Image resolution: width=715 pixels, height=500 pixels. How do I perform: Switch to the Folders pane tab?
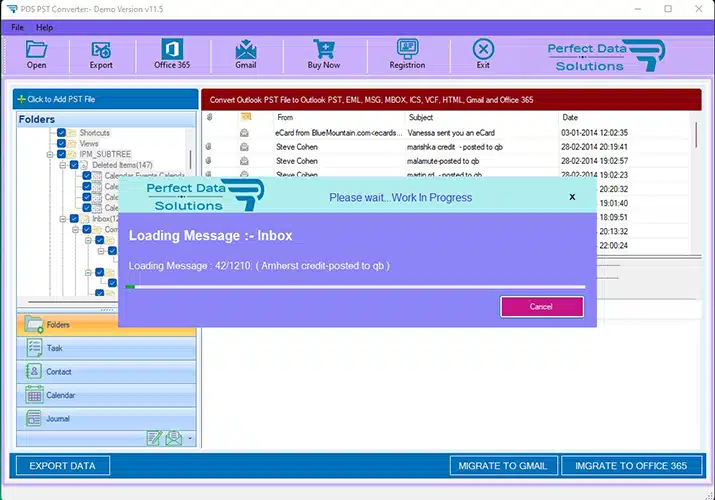pos(106,325)
